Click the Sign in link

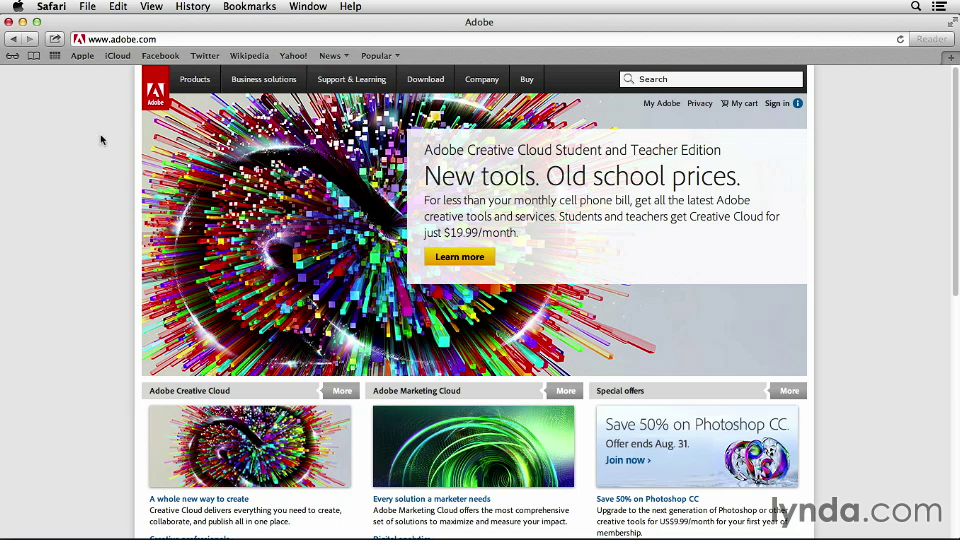pyautogui.click(x=777, y=103)
